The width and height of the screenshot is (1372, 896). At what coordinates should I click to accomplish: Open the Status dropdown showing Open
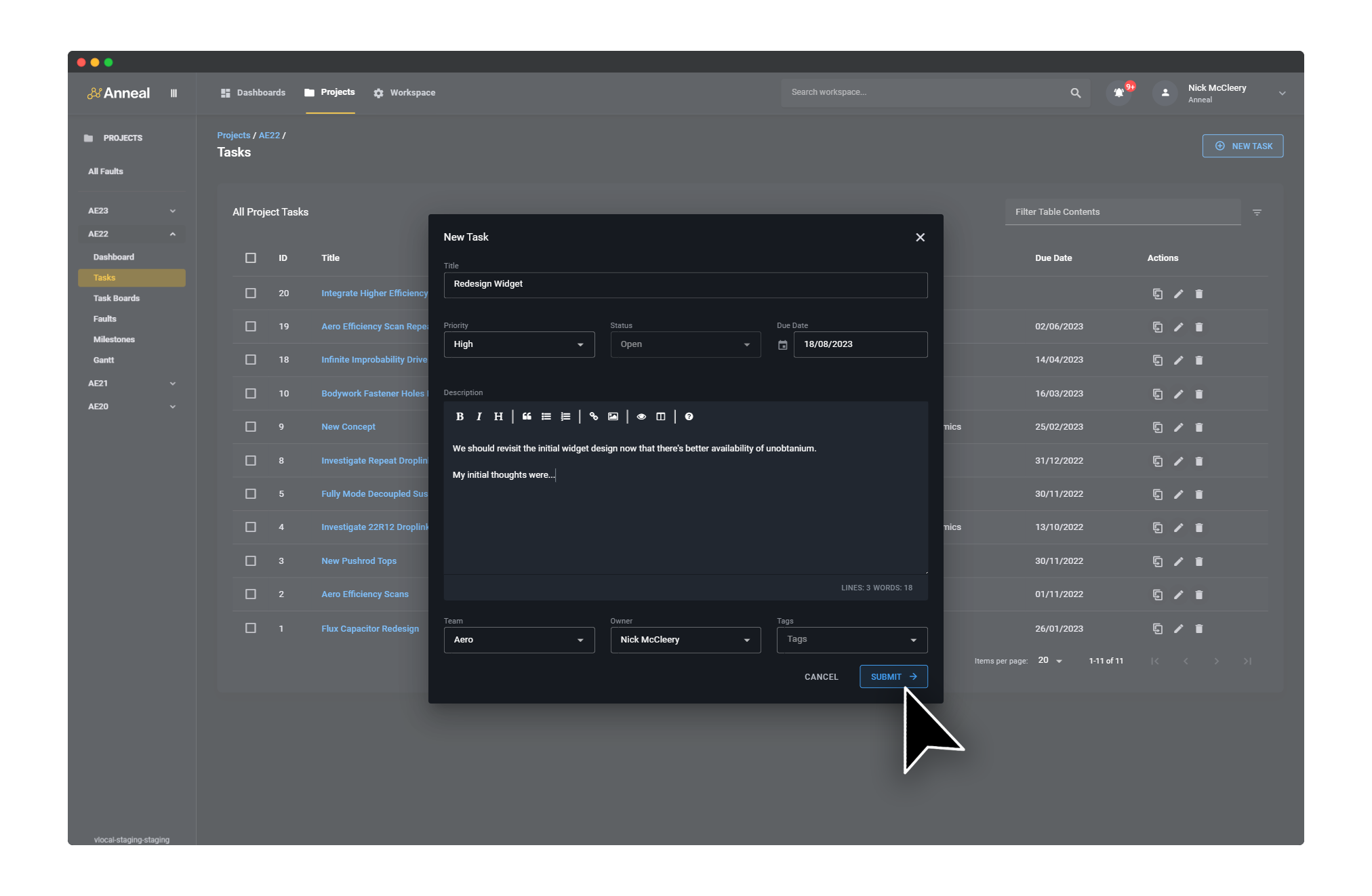pyautogui.click(x=685, y=344)
